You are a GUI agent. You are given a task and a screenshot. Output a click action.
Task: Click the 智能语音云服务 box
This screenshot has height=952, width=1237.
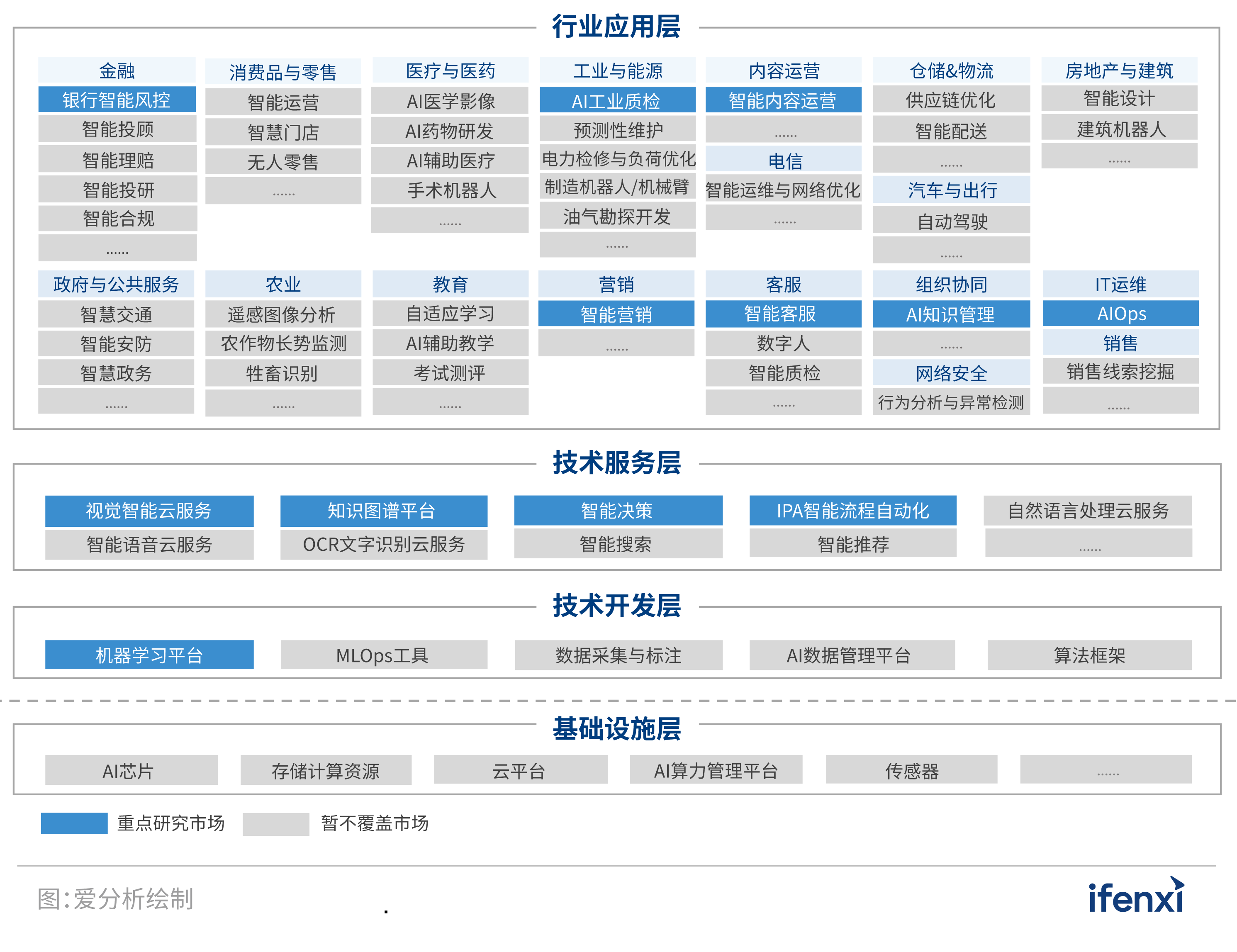[x=149, y=544]
